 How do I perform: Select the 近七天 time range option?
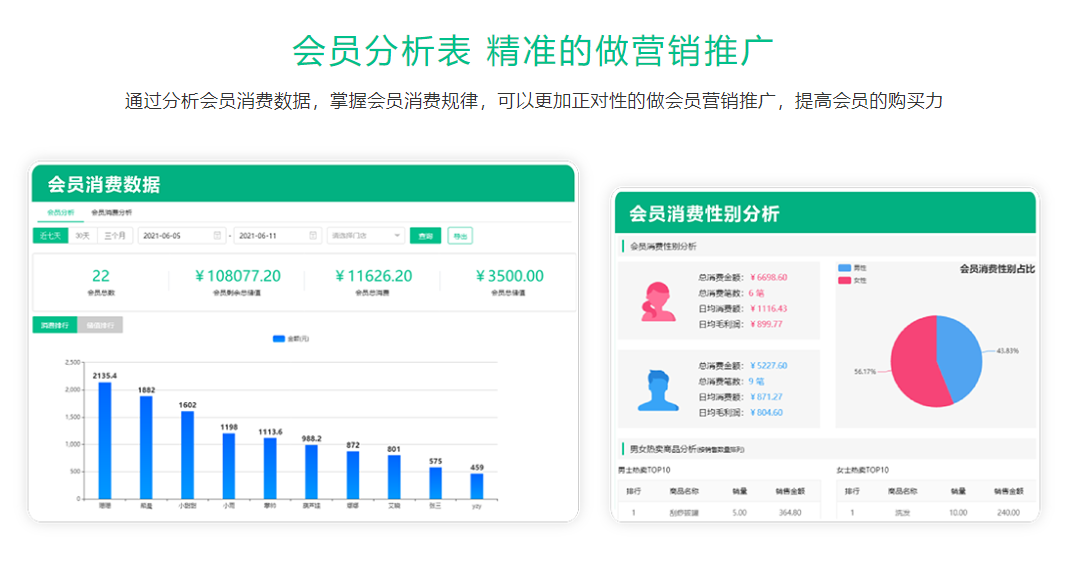(x=51, y=236)
